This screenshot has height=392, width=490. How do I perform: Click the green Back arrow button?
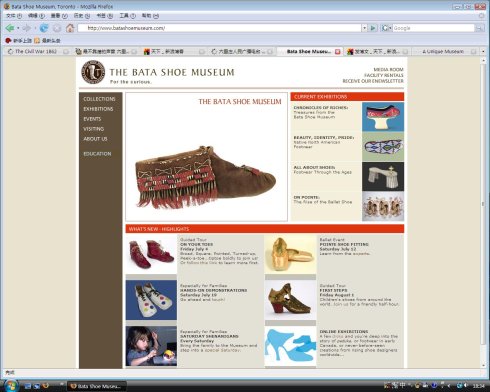coord(10,28)
